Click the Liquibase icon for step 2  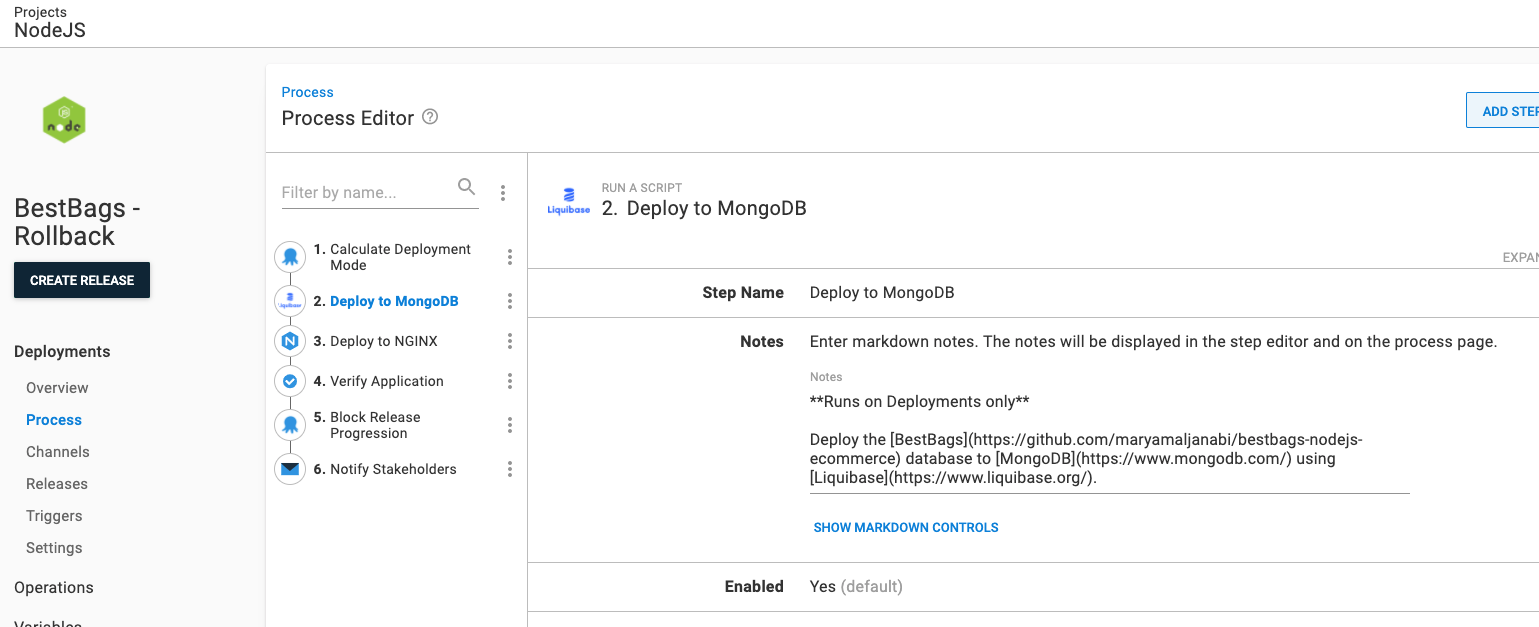click(290, 301)
